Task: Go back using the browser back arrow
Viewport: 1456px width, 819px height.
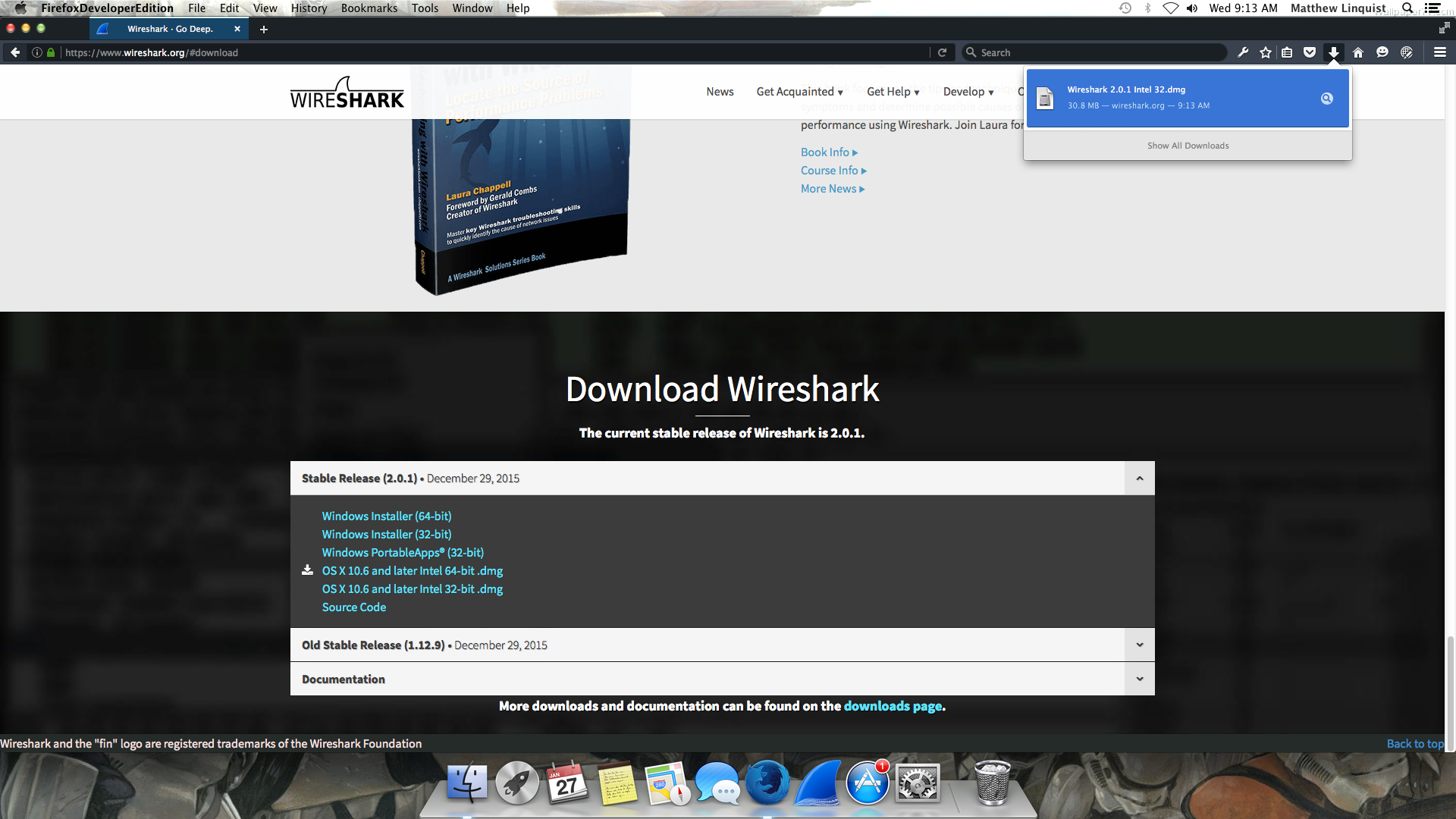Action: (x=15, y=52)
